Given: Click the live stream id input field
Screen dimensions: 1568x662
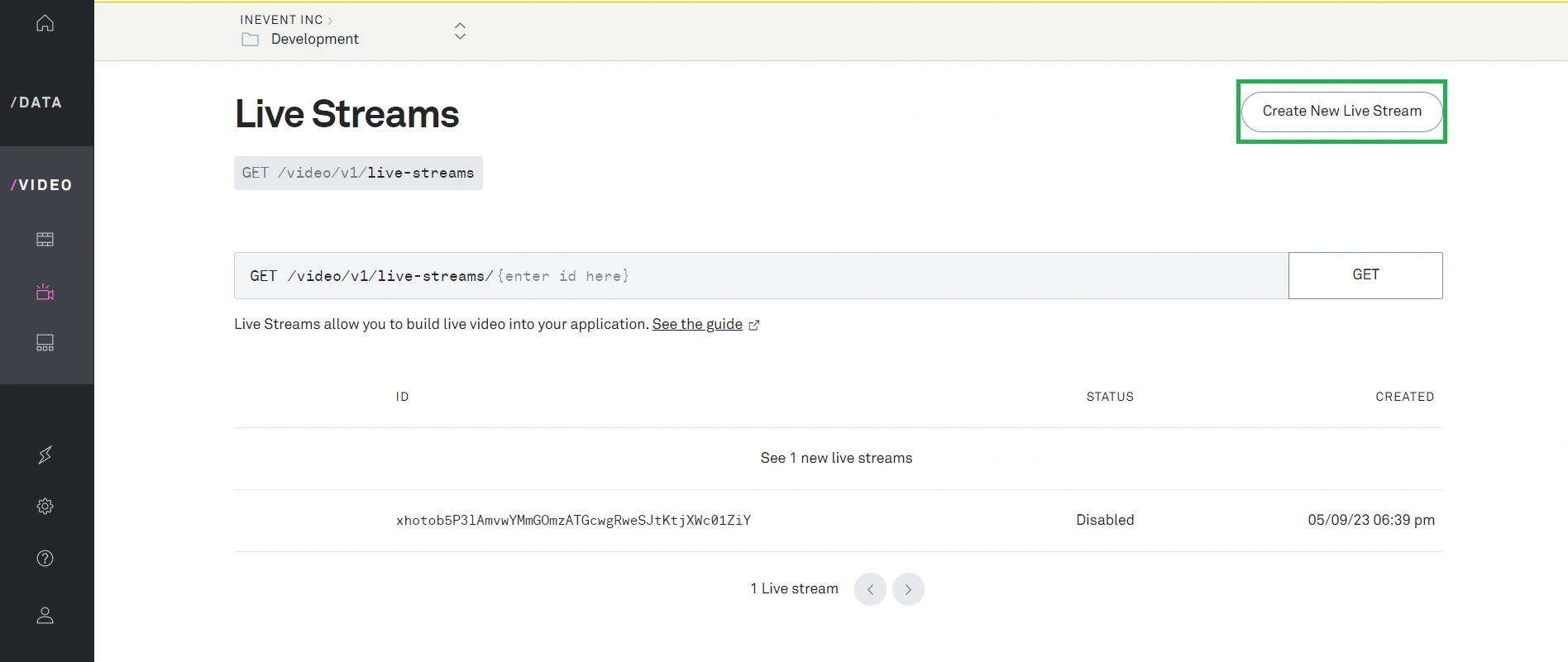Looking at the screenshot, I should (x=761, y=275).
